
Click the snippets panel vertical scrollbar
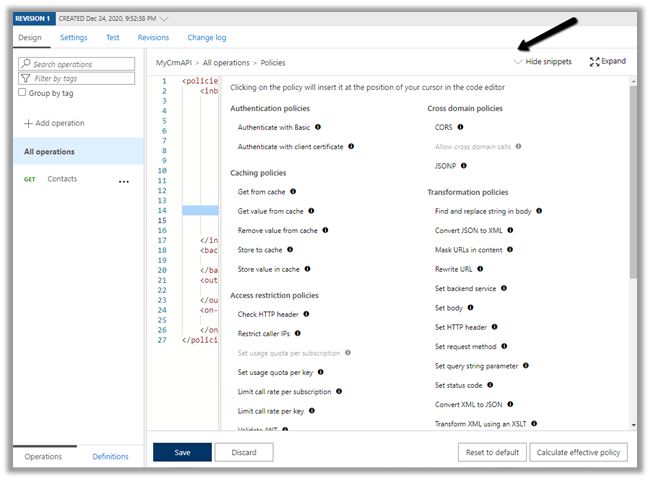point(633,180)
